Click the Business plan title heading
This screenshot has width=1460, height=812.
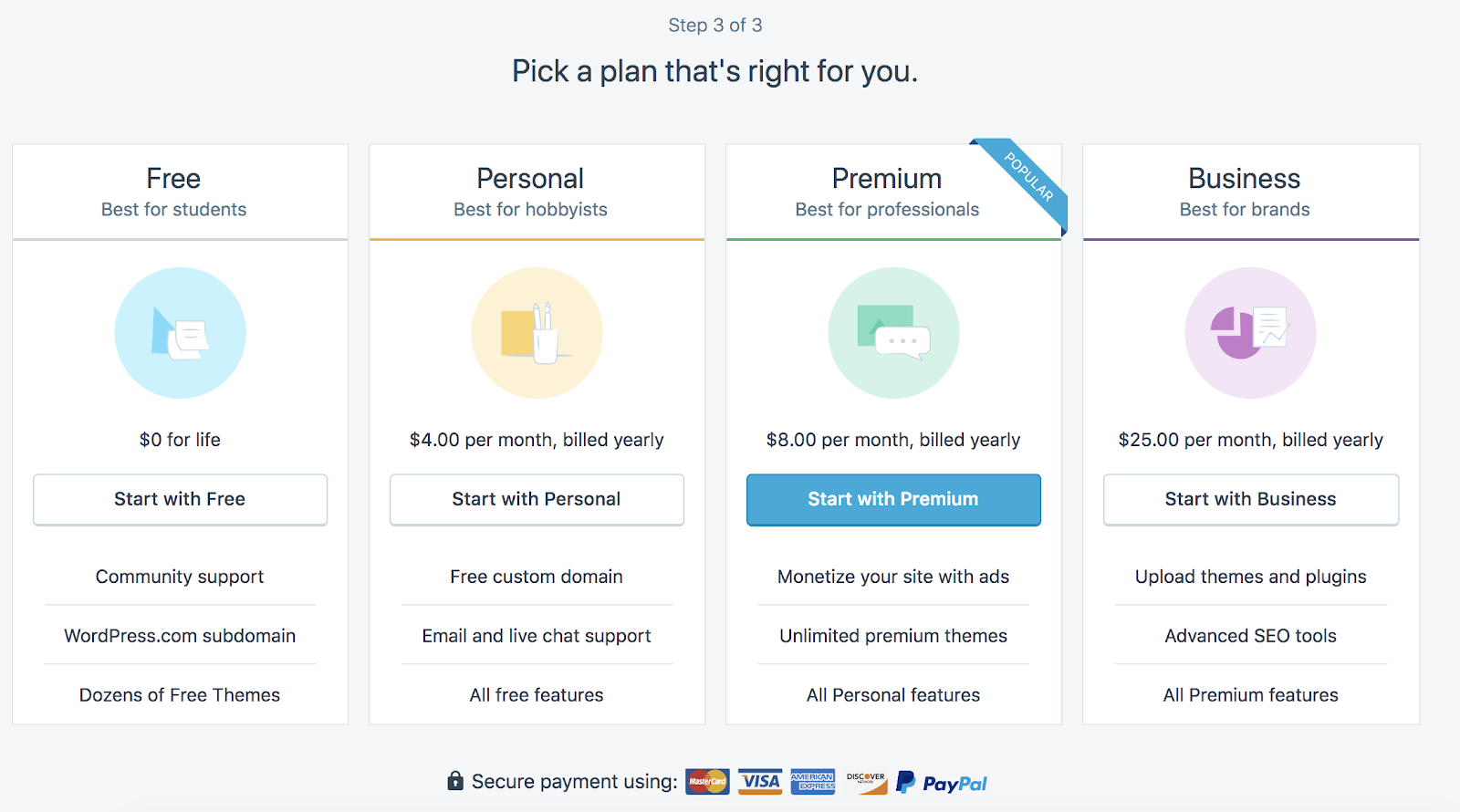[x=1244, y=179]
